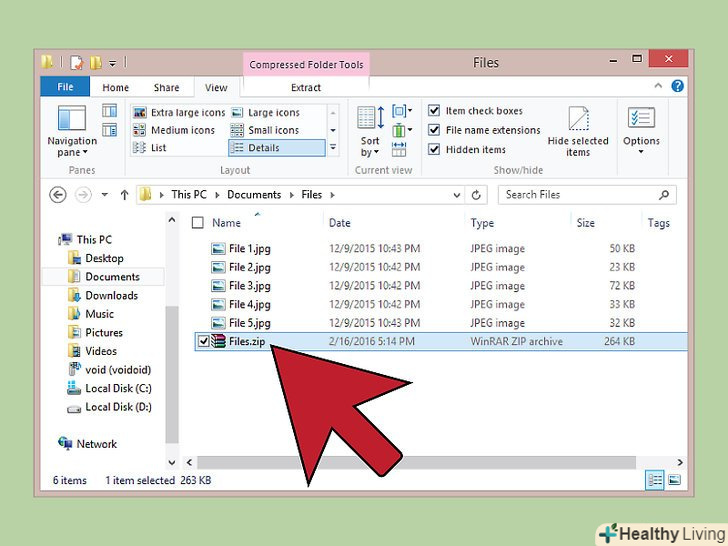The height and width of the screenshot is (546, 728).
Task: Click the Help question mark icon
Action: tap(677, 86)
